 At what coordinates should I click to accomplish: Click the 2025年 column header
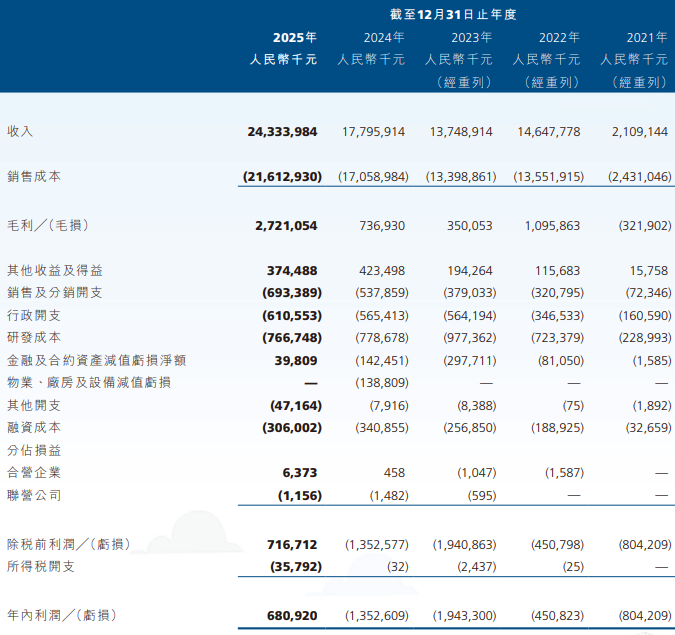point(295,37)
